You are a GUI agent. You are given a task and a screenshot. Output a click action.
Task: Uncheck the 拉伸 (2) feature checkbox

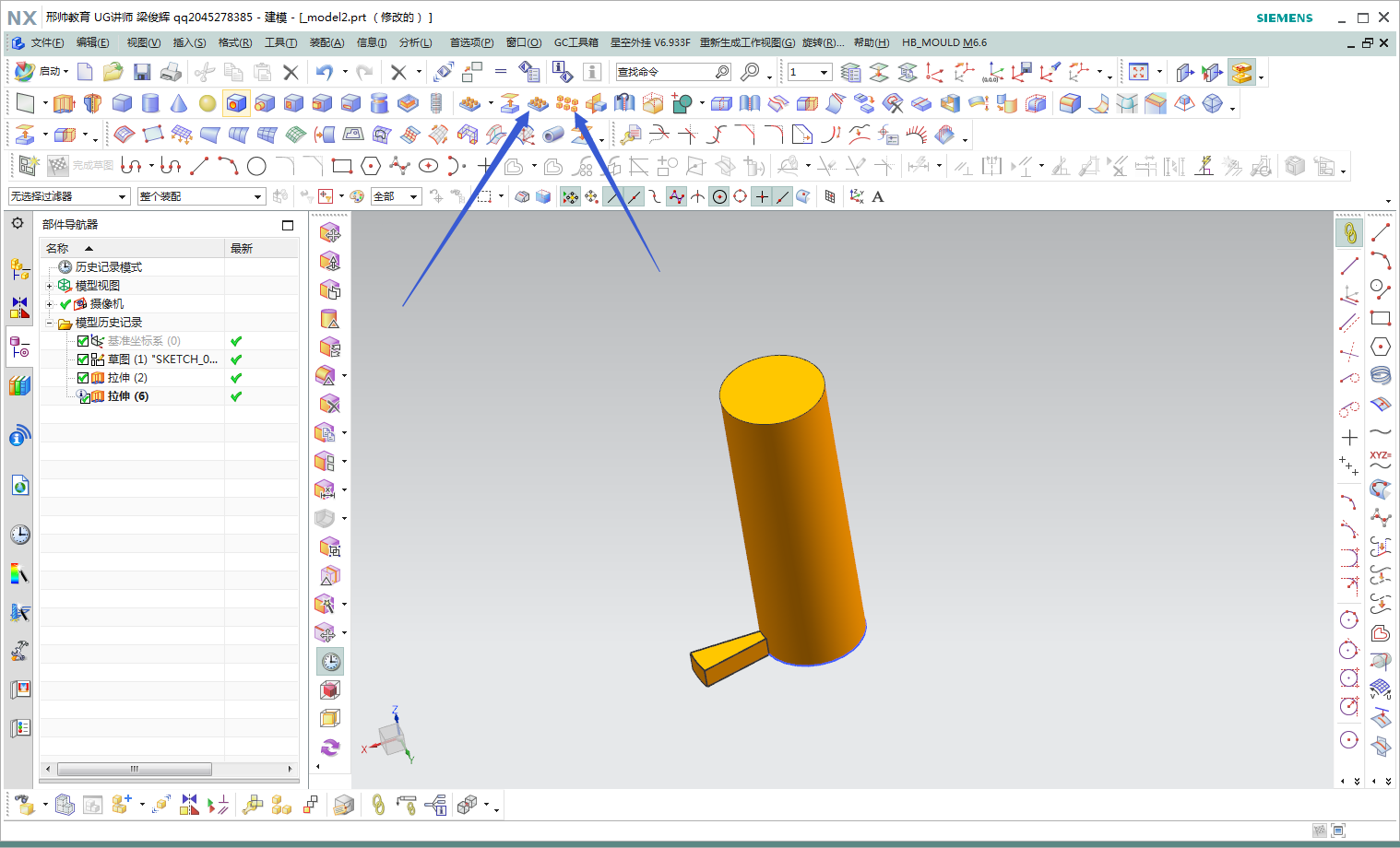[x=83, y=378]
